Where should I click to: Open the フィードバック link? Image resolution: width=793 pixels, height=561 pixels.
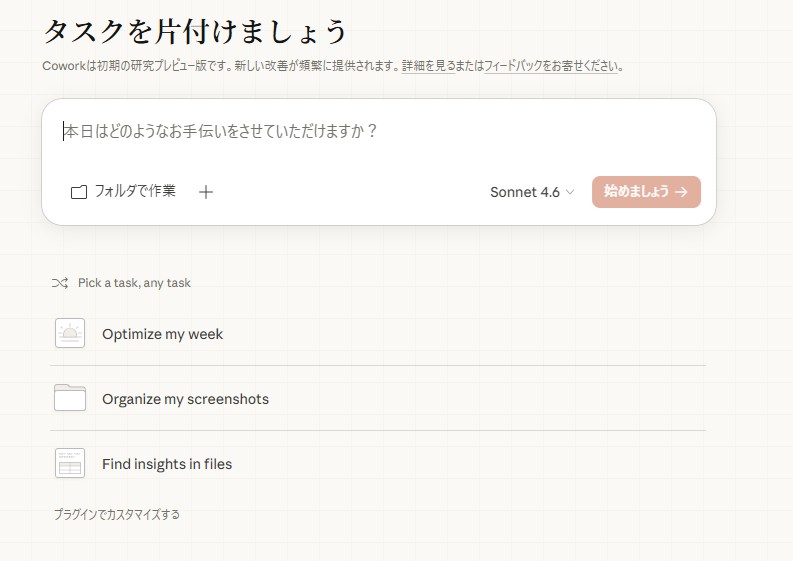512,66
